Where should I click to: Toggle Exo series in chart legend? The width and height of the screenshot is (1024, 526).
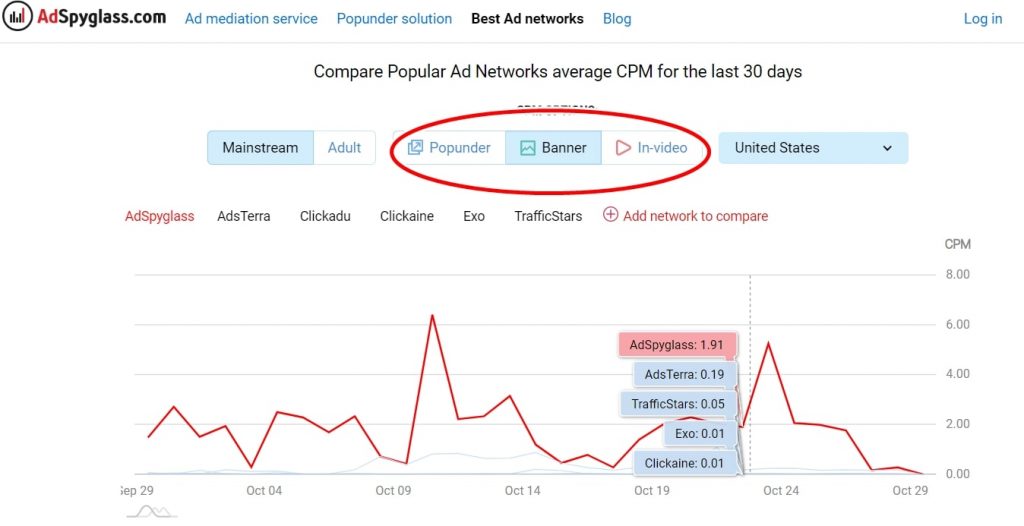point(474,216)
